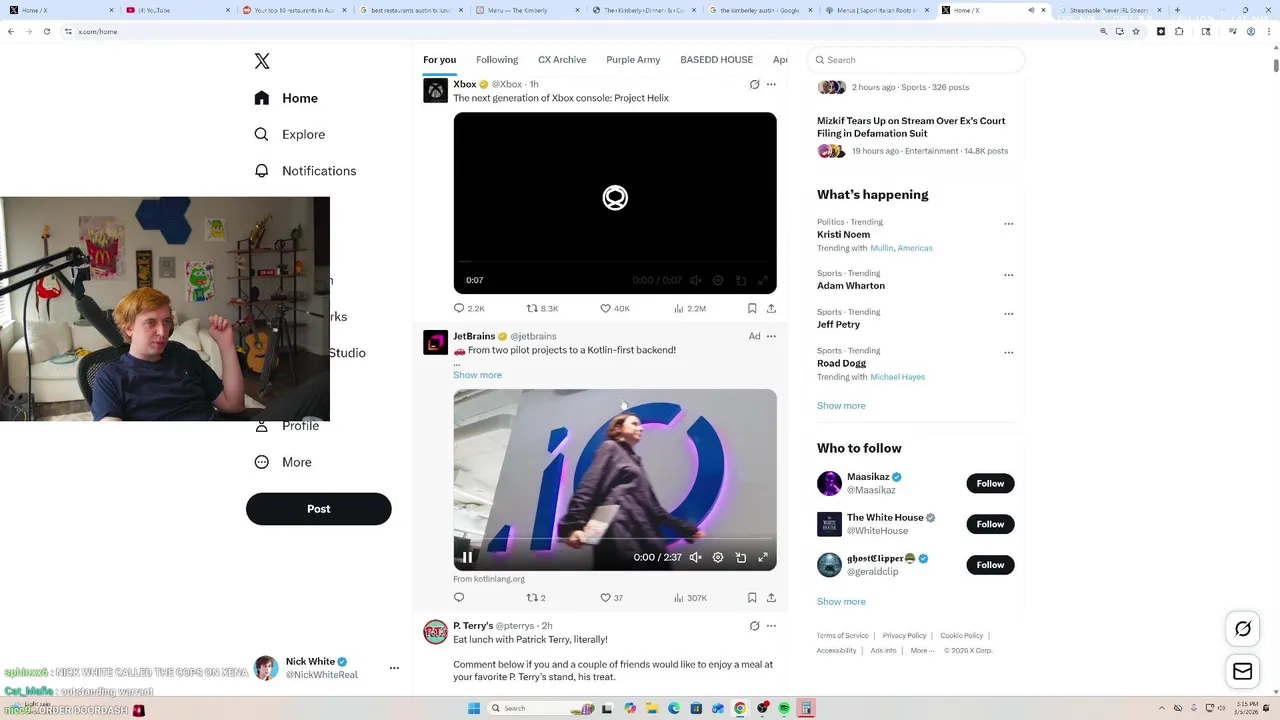Open Spotify from the Windows taskbar
Screen dimensions: 1280x720
click(784, 709)
